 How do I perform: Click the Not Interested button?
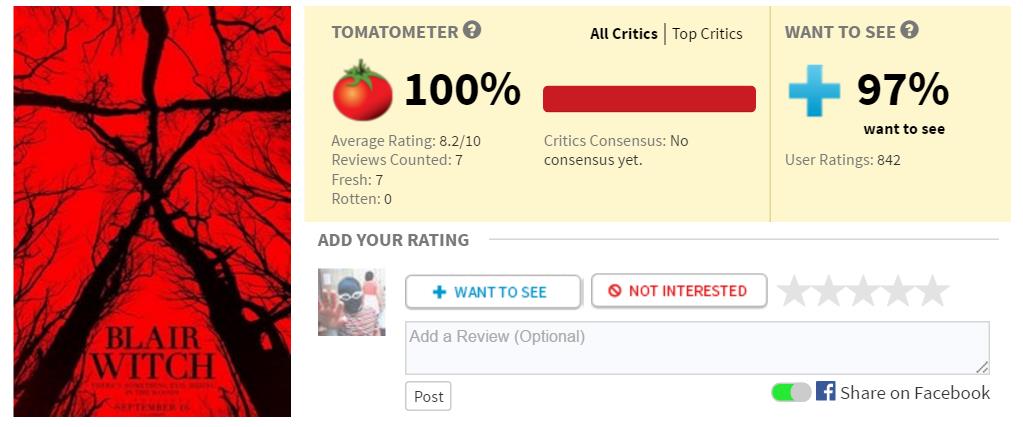coord(679,291)
